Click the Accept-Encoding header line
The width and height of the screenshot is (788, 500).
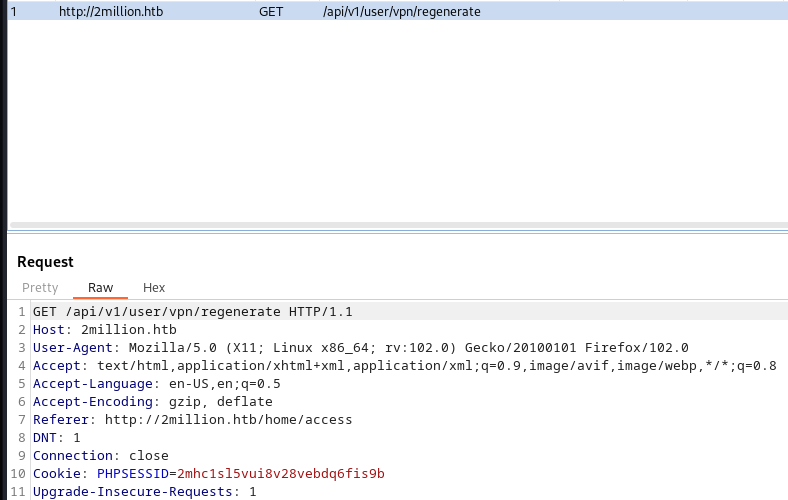(152, 402)
